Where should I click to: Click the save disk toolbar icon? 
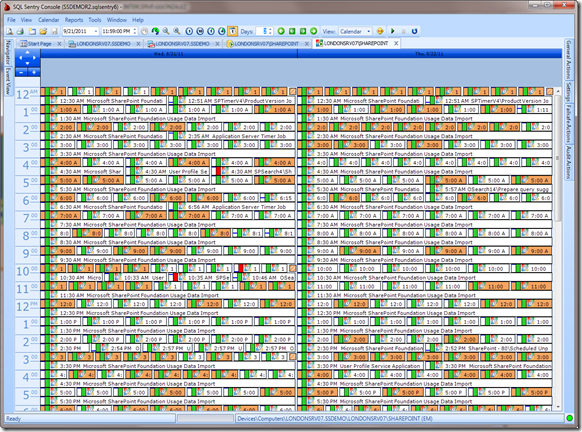coord(54,31)
